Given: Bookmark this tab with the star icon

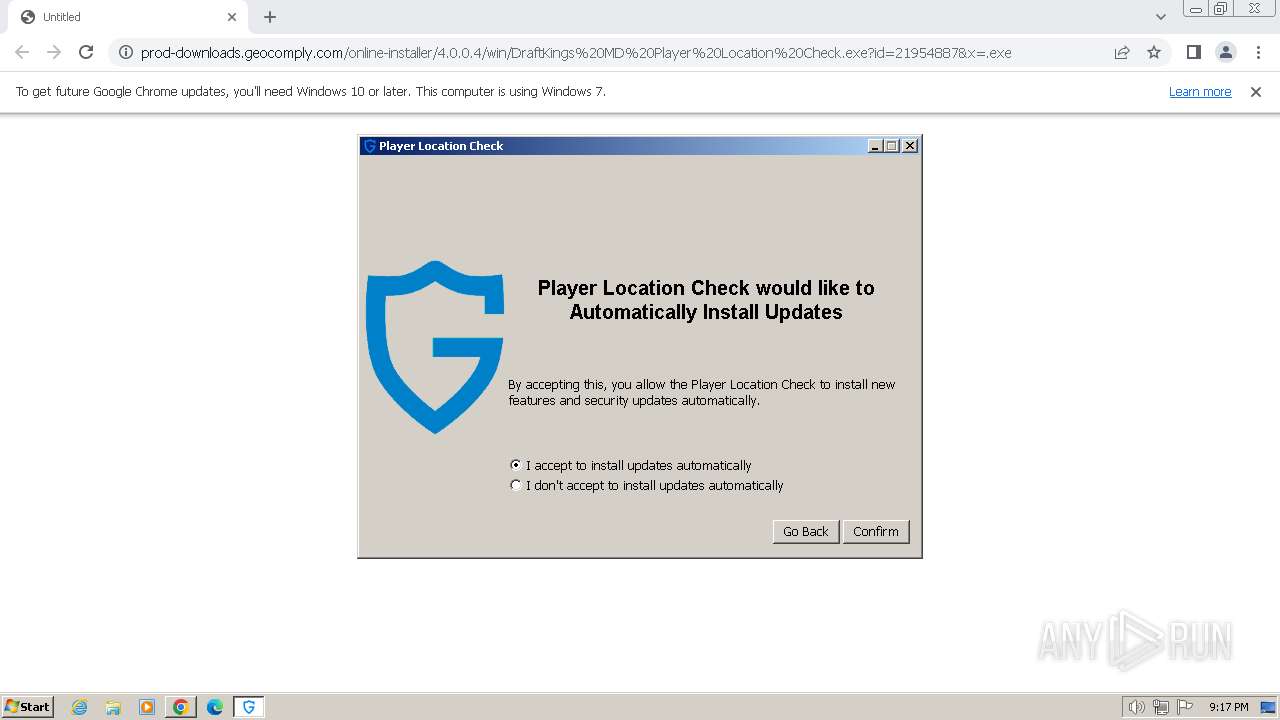Looking at the screenshot, I should [x=1154, y=52].
